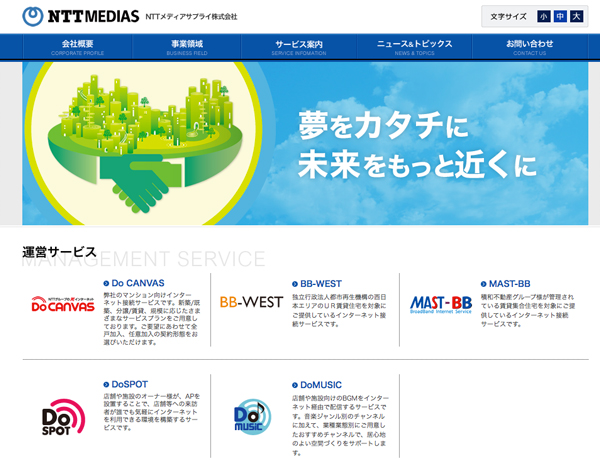Set font size to medium (中)

tap(560, 17)
